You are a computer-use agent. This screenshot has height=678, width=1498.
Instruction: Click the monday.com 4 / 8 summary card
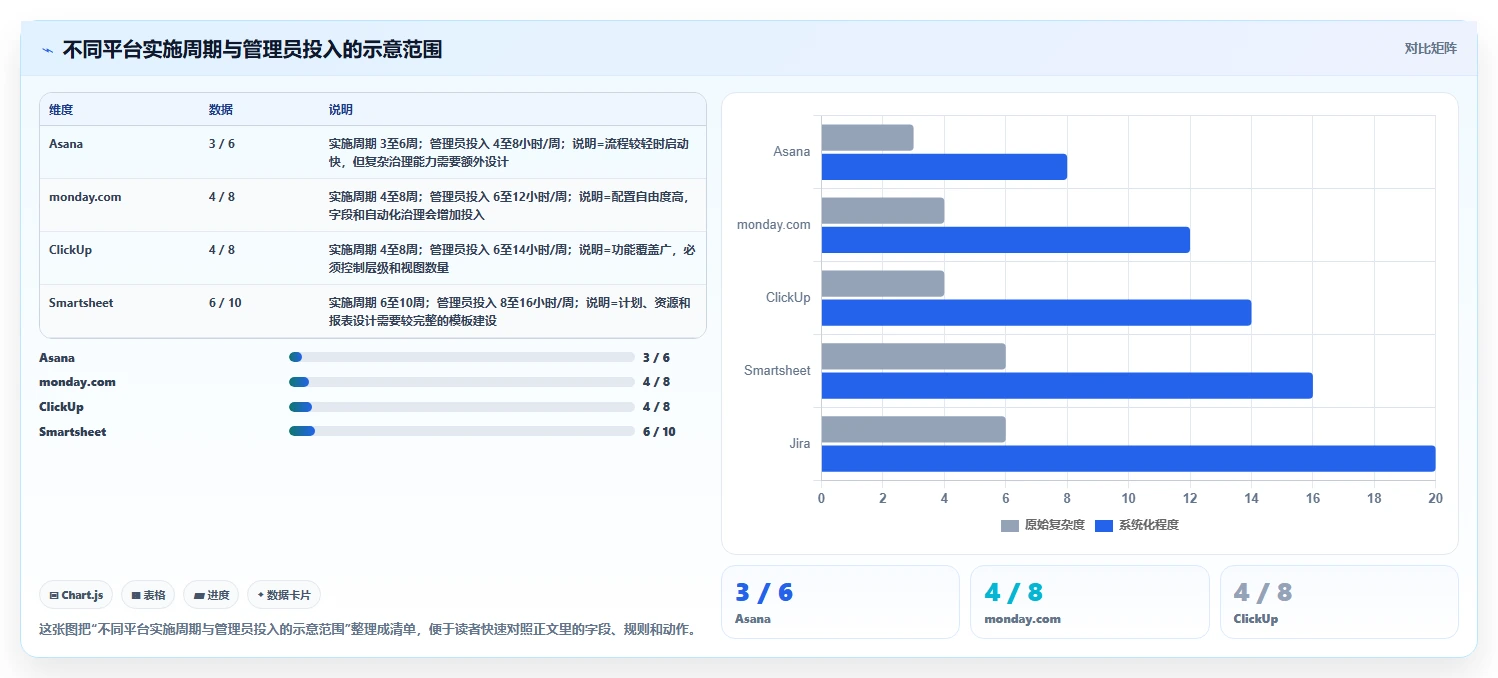(x=1090, y=602)
